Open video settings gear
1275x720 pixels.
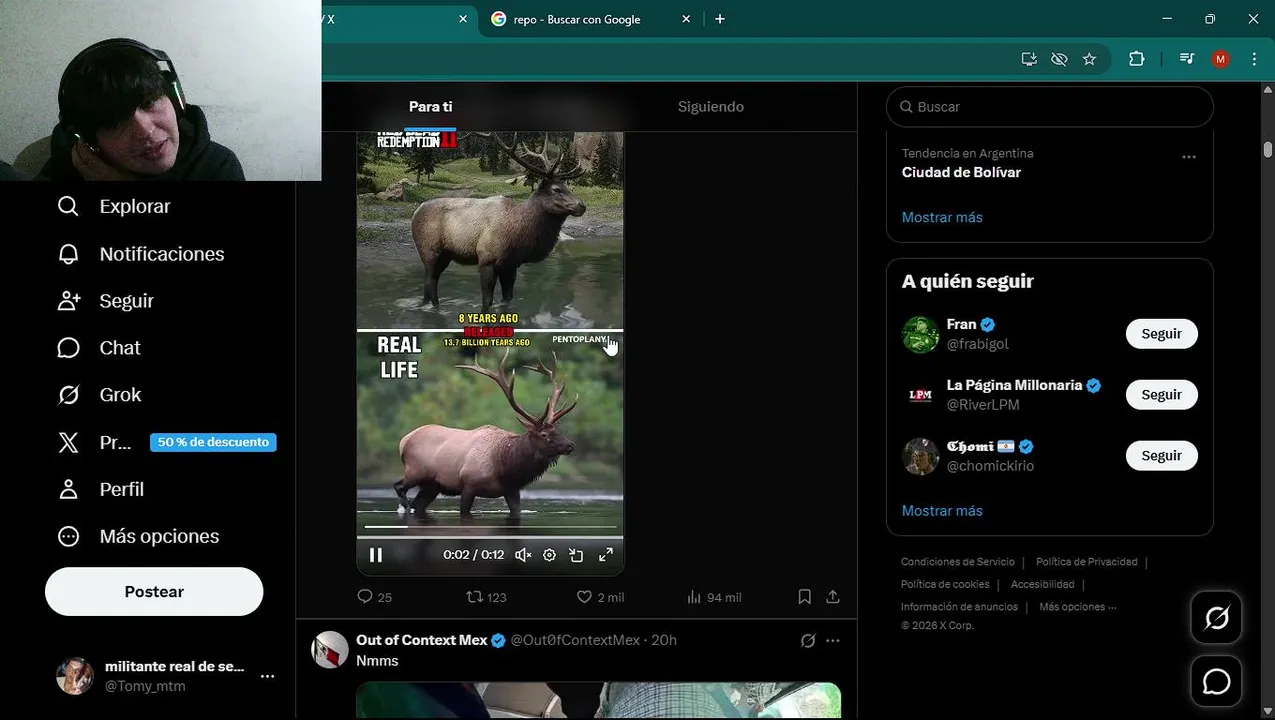pyautogui.click(x=549, y=555)
